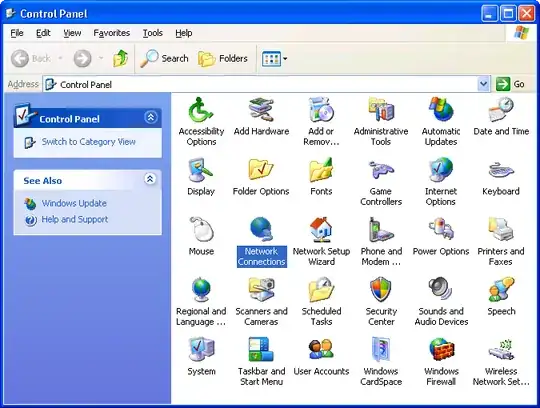
Task: Select Taskbar and Start Menu icon
Action: point(261,362)
